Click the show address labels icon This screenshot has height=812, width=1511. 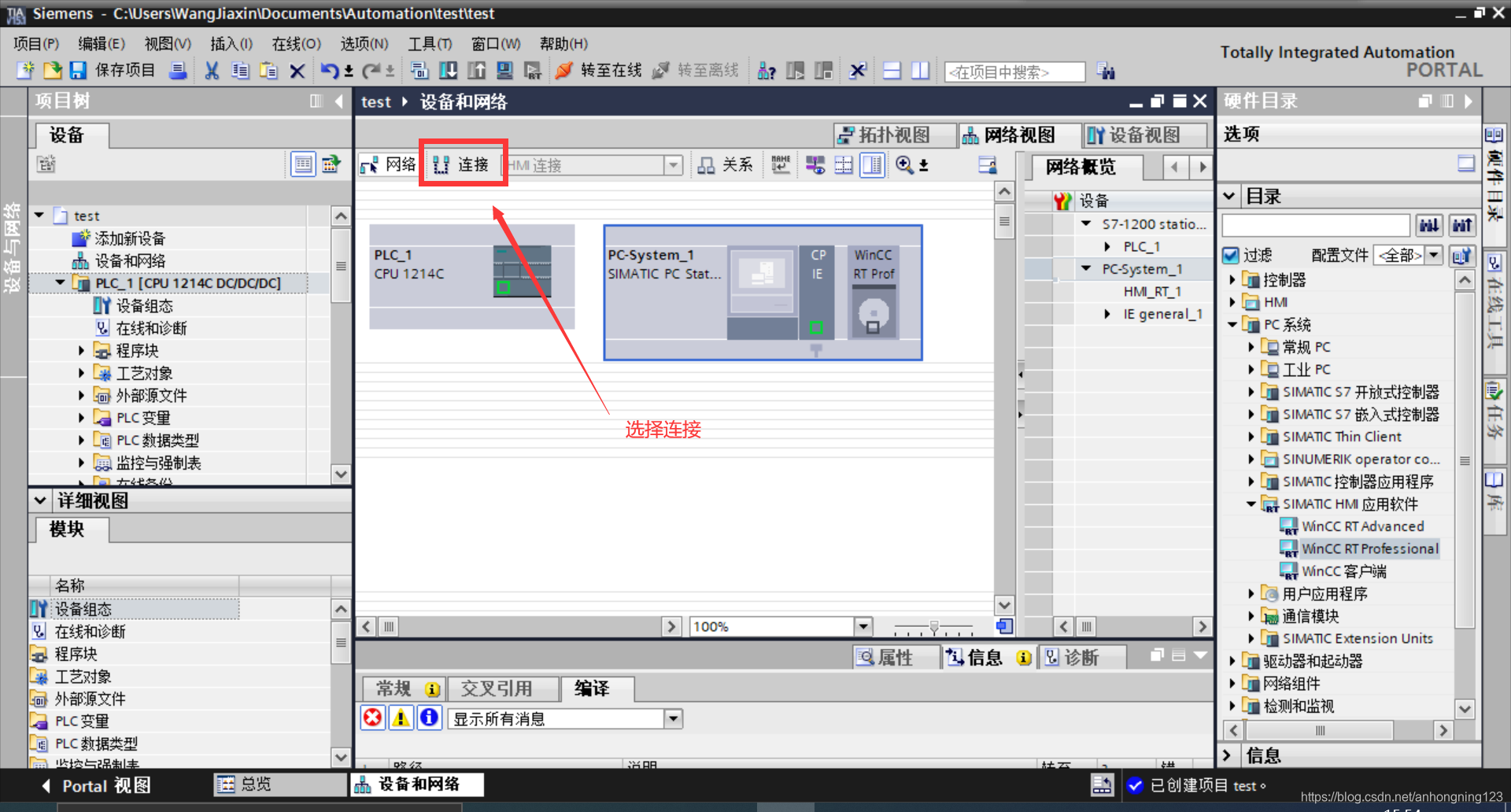[x=781, y=164]
